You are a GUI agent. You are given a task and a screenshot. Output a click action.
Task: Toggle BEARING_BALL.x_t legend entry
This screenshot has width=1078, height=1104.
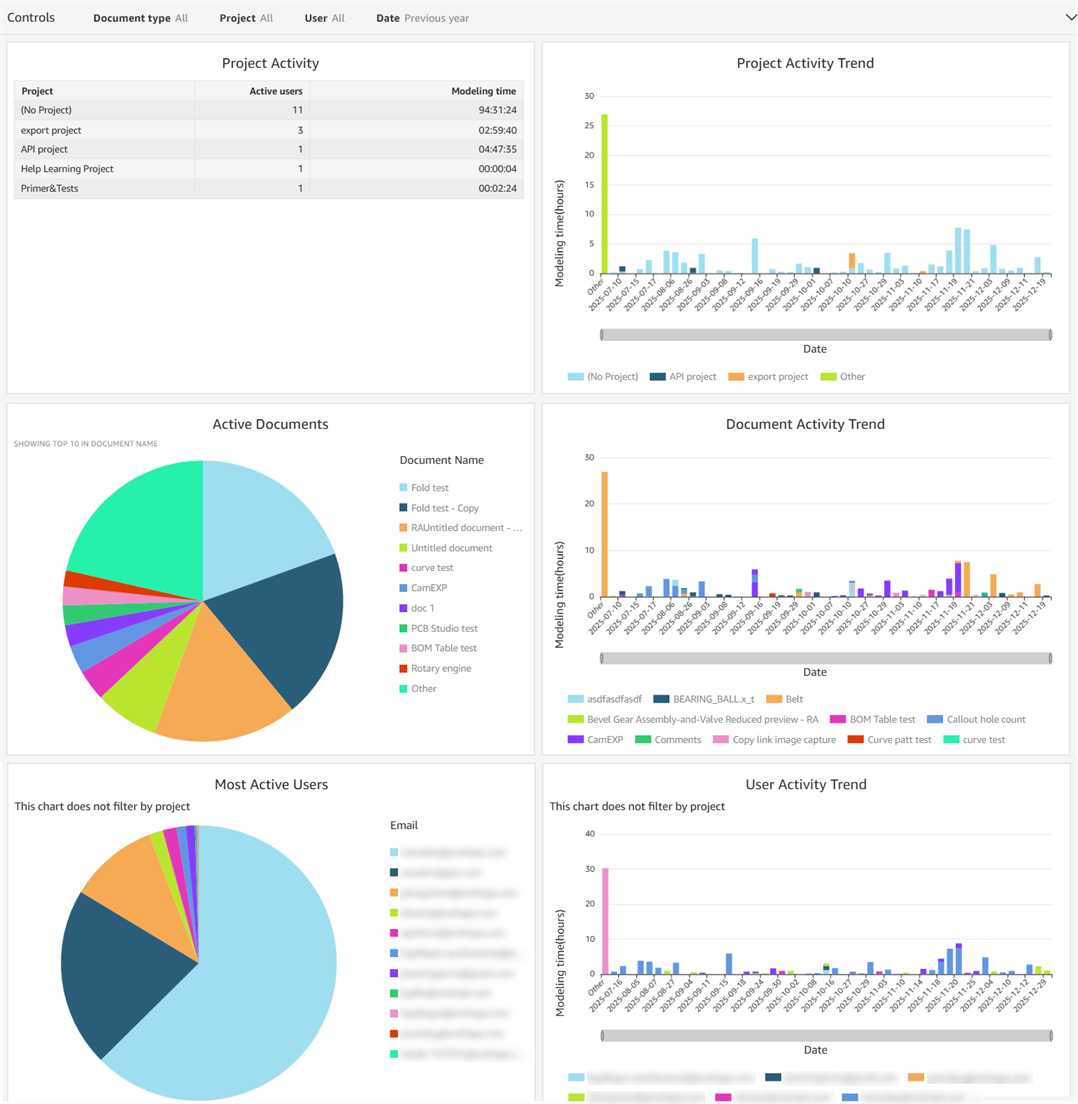(x=703, y=699)
